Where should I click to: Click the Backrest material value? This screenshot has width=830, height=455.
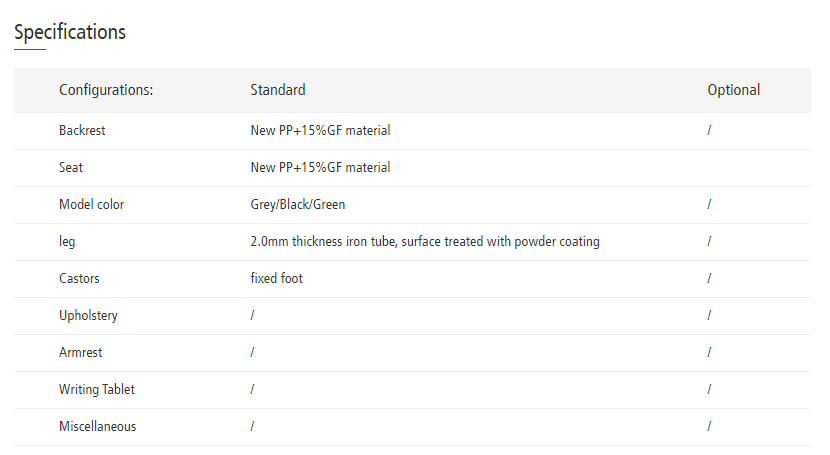[320, 131]
